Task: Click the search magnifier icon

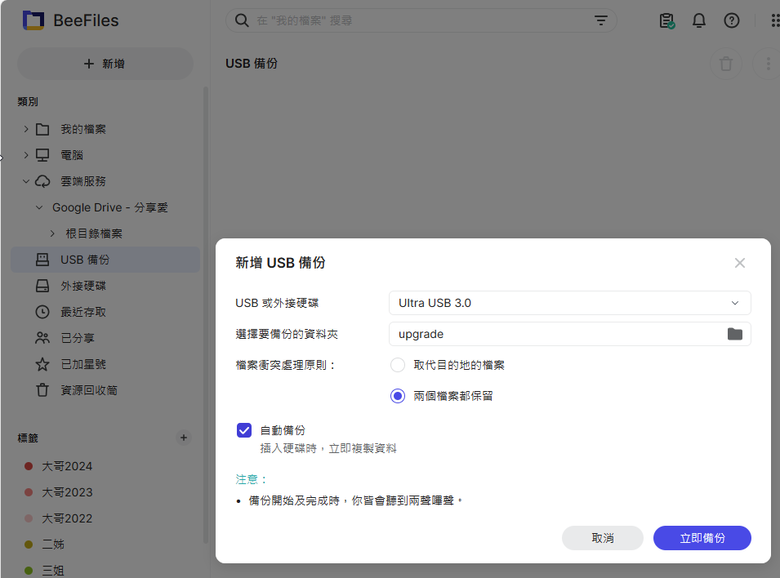Action: point(242,20)
